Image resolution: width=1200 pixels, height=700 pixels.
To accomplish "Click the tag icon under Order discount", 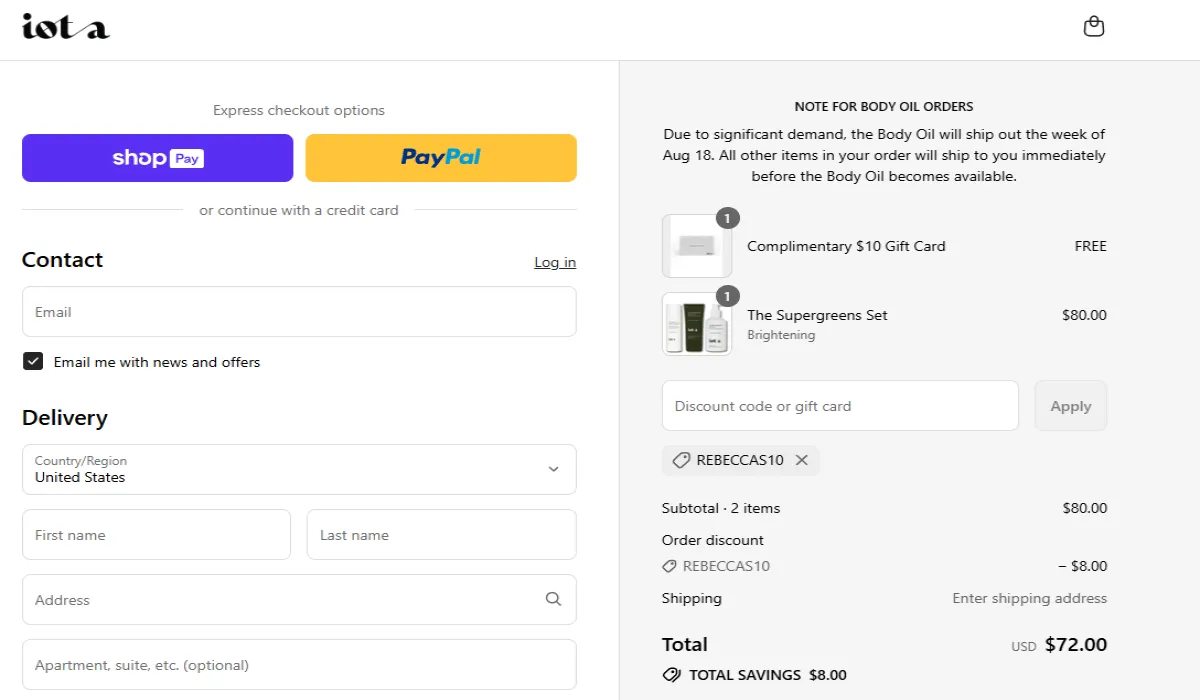I will [670, 566].
